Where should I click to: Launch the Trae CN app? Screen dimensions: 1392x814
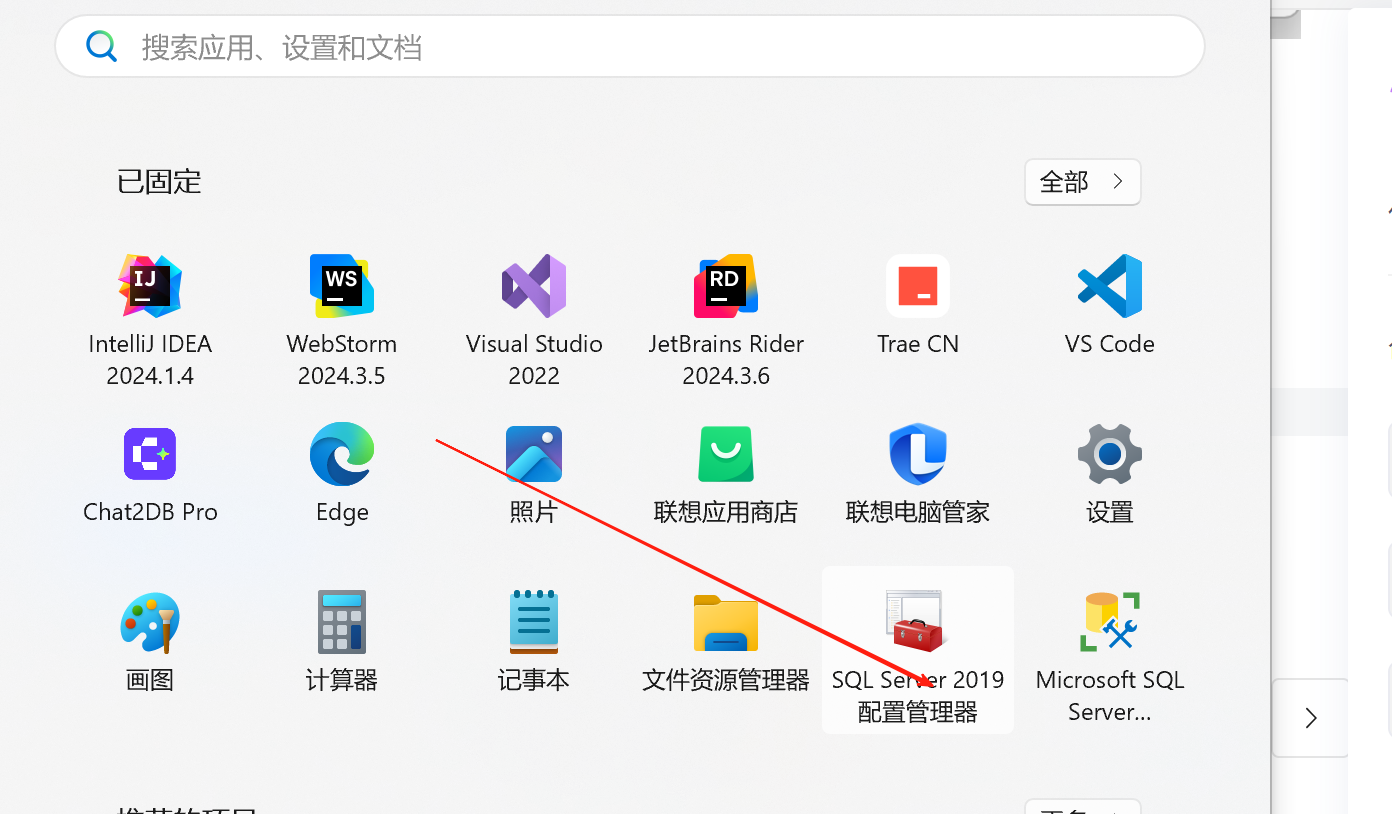[918, 305]
